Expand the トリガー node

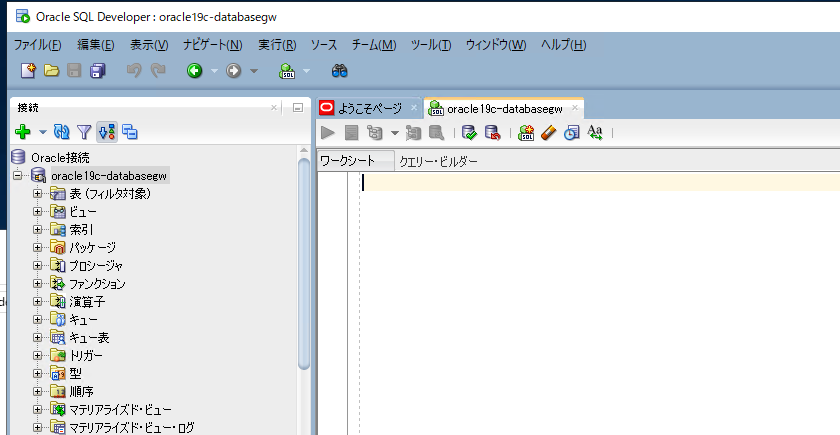pyautogui.click(x=37, y=355)
